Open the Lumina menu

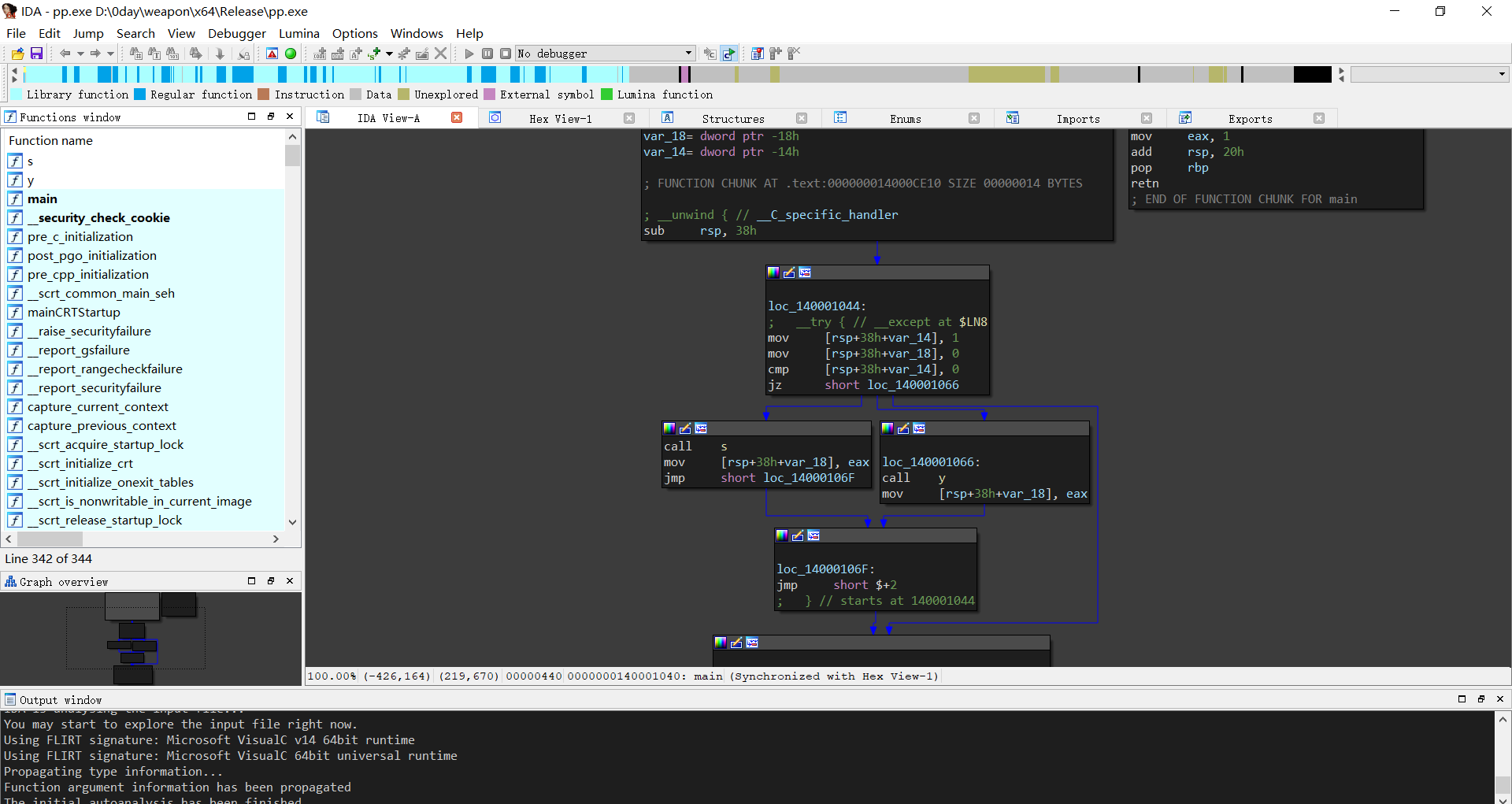click(299, 33)
